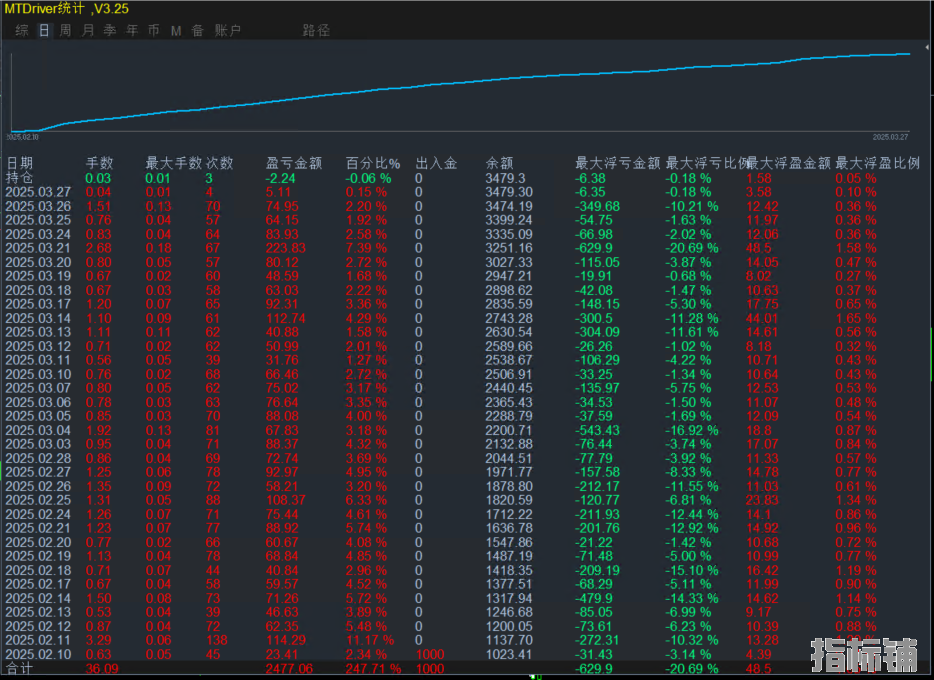Select the 2025.03.21 date row
This screenshot has height=680, width=934.
[39, 248]
